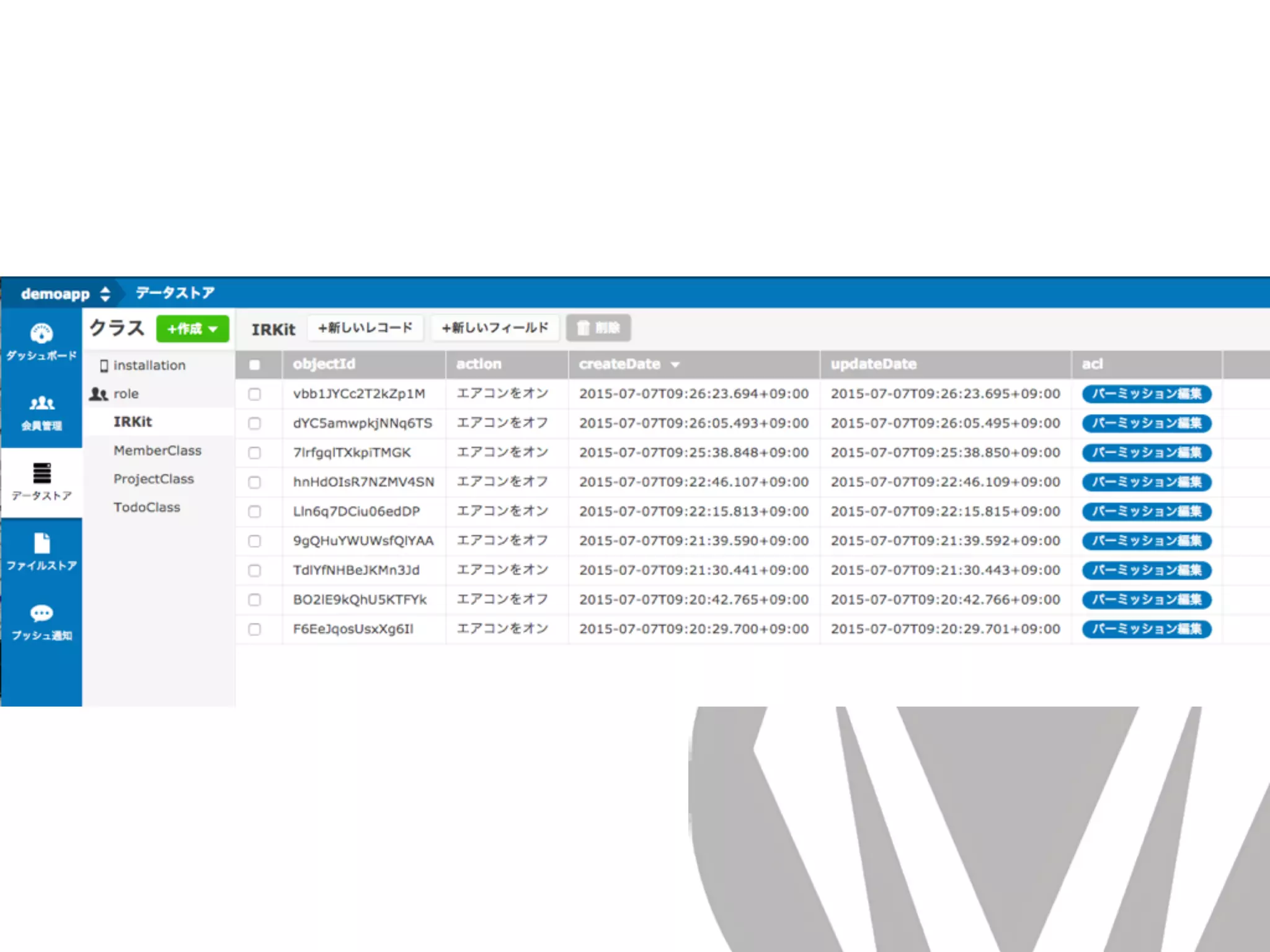This screenshot has height=952, width=1270.
Task: Toggle the select-all checkbox in table header
Action: (x=254, y=364)
